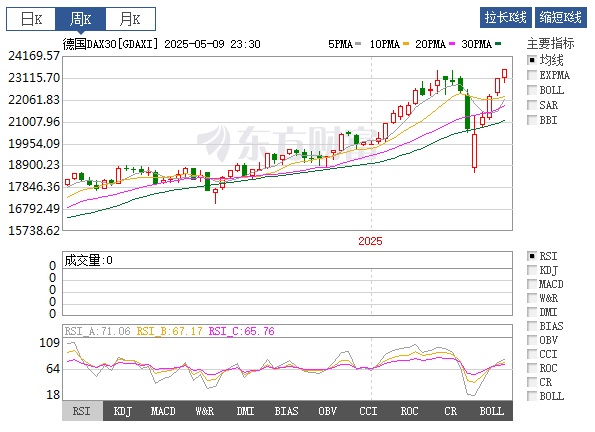Select the RSI radio in side list
Image resolution: width=595 pixels, height=432 pixels.
coord(532,256)
